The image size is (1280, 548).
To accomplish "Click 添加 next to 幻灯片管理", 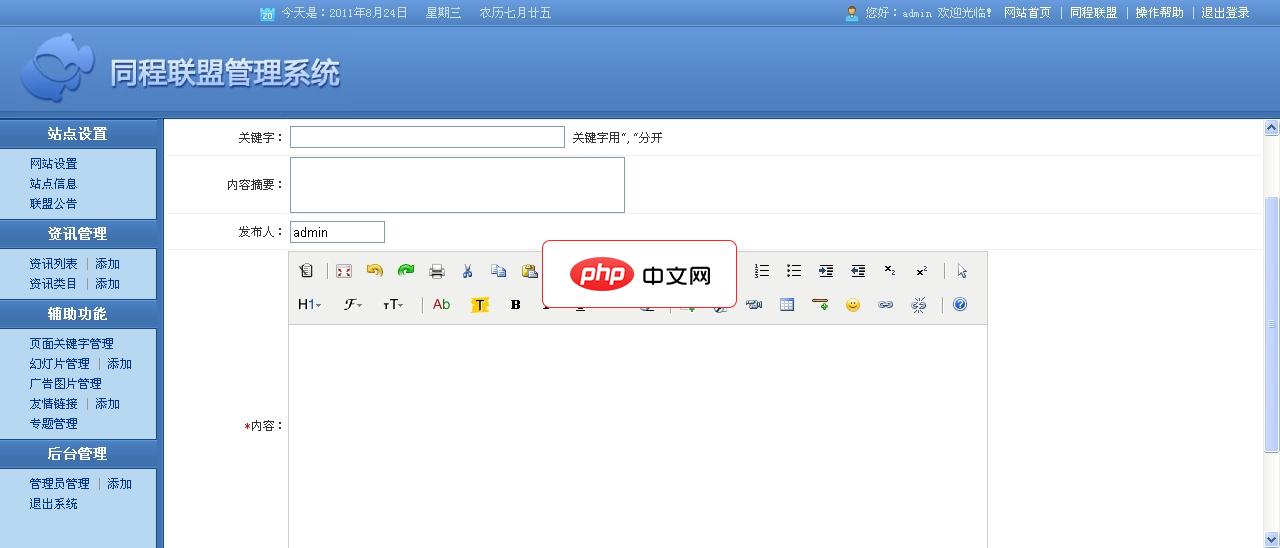I will (x=119, y=364).
